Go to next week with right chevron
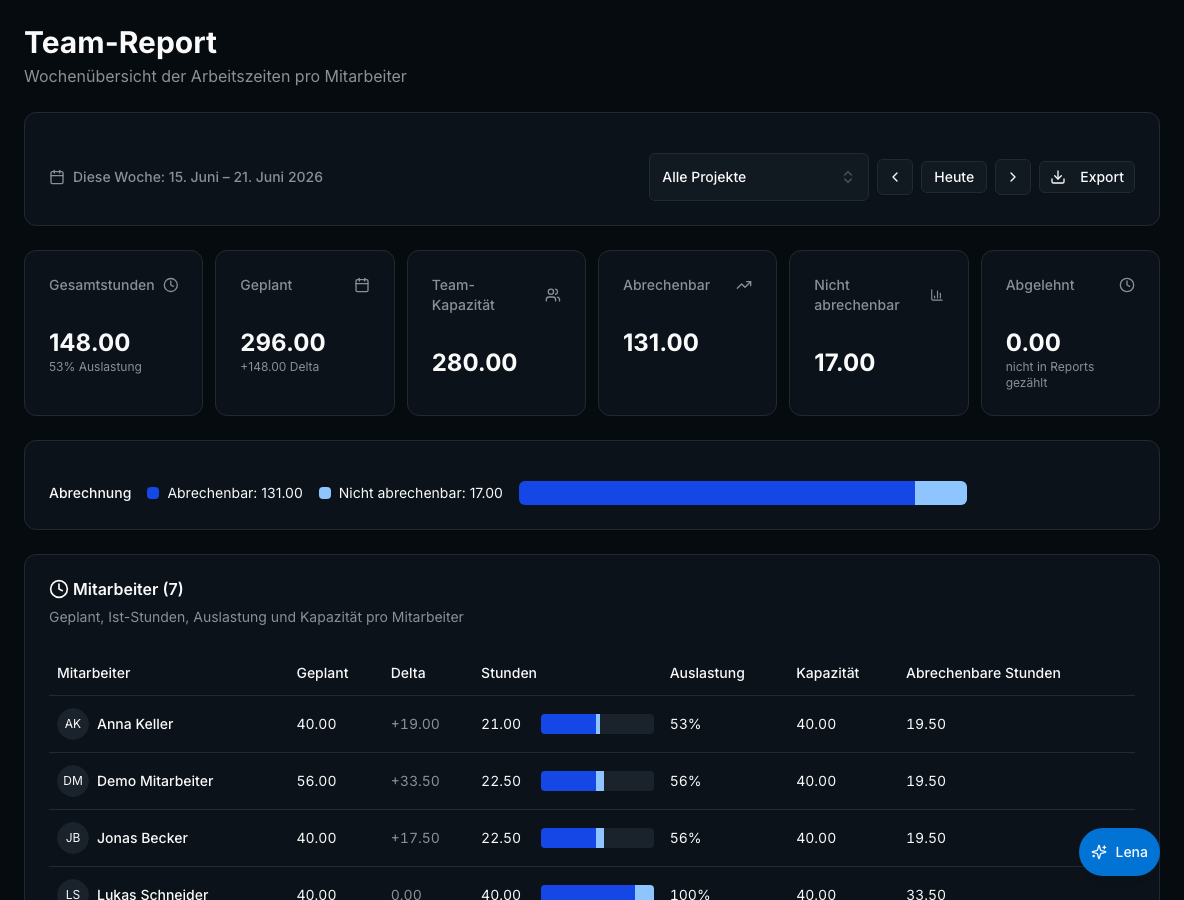The height and width of the screenshot is (900, 1184). point(1013,177)
